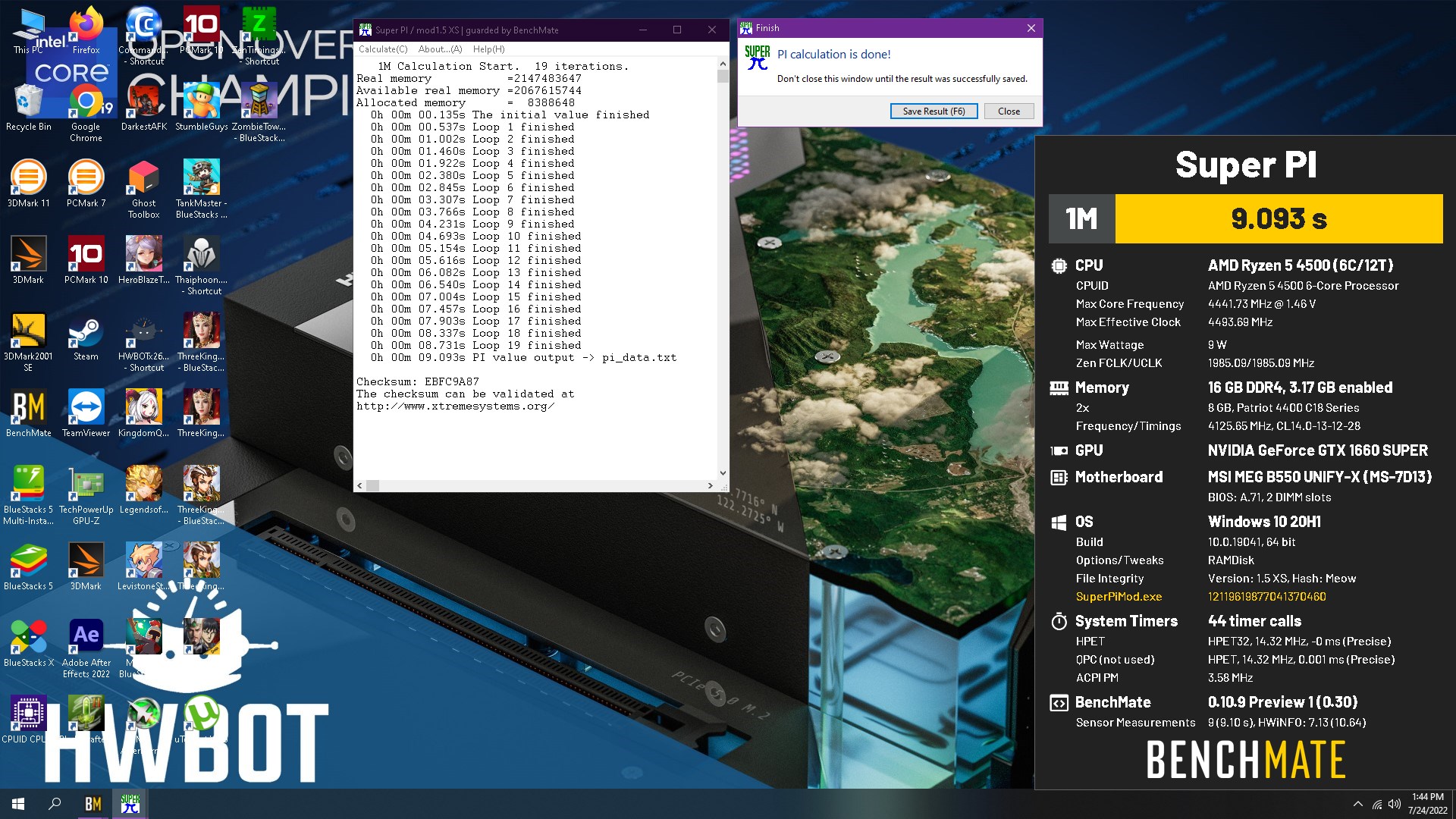Click the Super PI log's scroll-down arrow
1456x819 pixels.
[723, 473]
